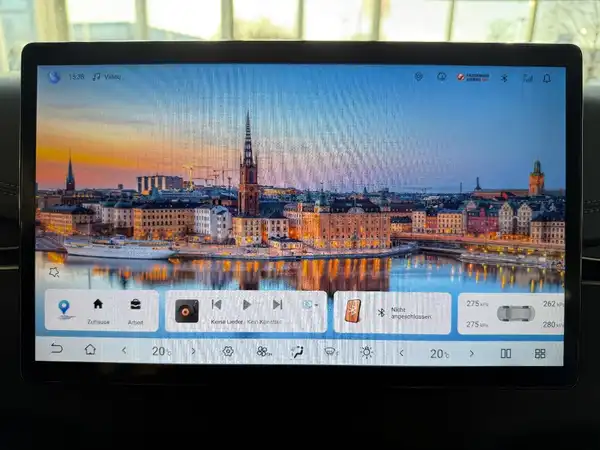Screen dimensions: 600x450
Task: Toggle seat airflow direction control
Action: (x=297, y=352)
